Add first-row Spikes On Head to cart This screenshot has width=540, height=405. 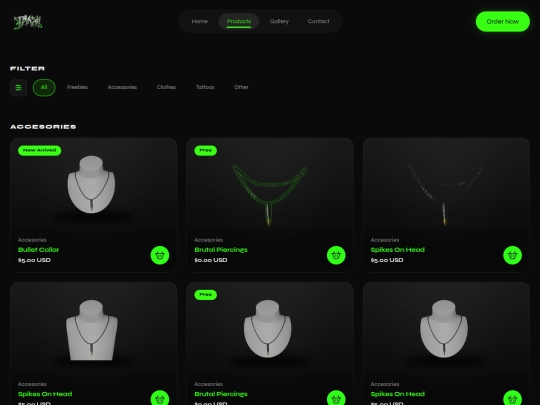(x=512, y=255)
